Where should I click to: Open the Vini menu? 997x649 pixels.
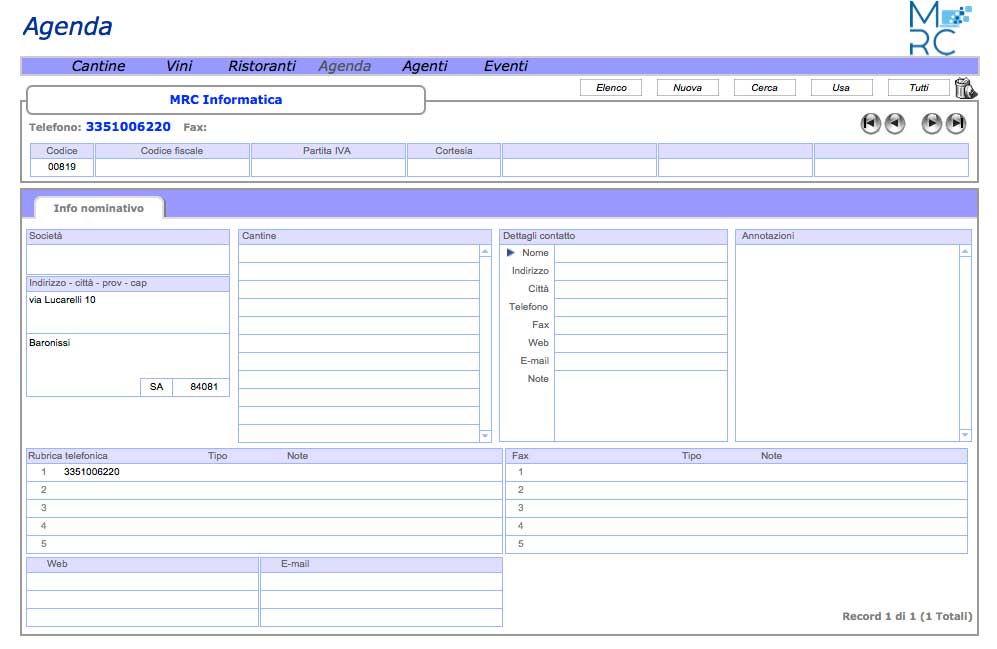[x=179, y=66]
